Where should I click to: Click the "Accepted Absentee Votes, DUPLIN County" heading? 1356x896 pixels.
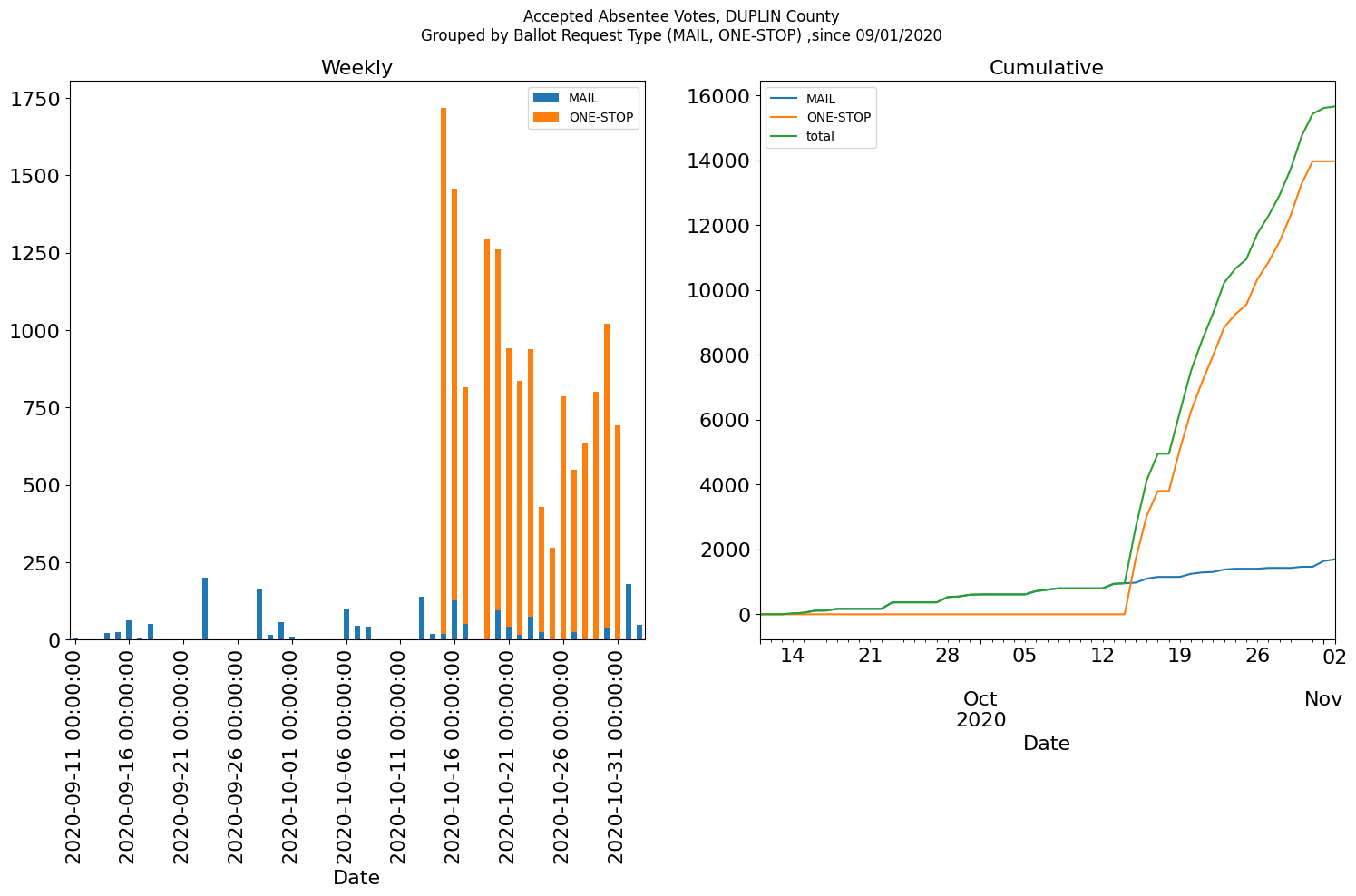(x=681, y=16)
